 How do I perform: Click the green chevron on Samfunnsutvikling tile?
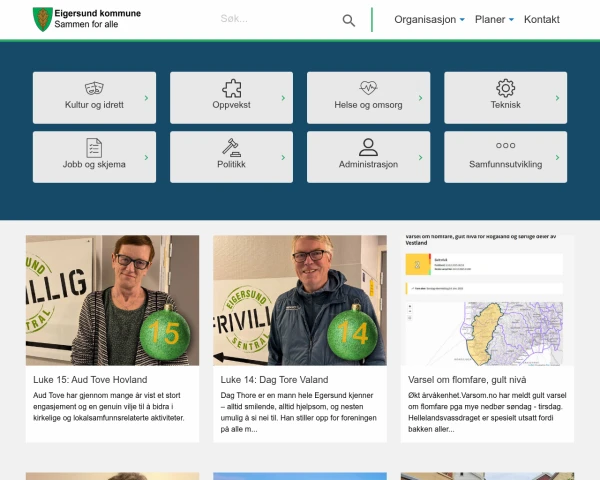click(x=557, y=157)
